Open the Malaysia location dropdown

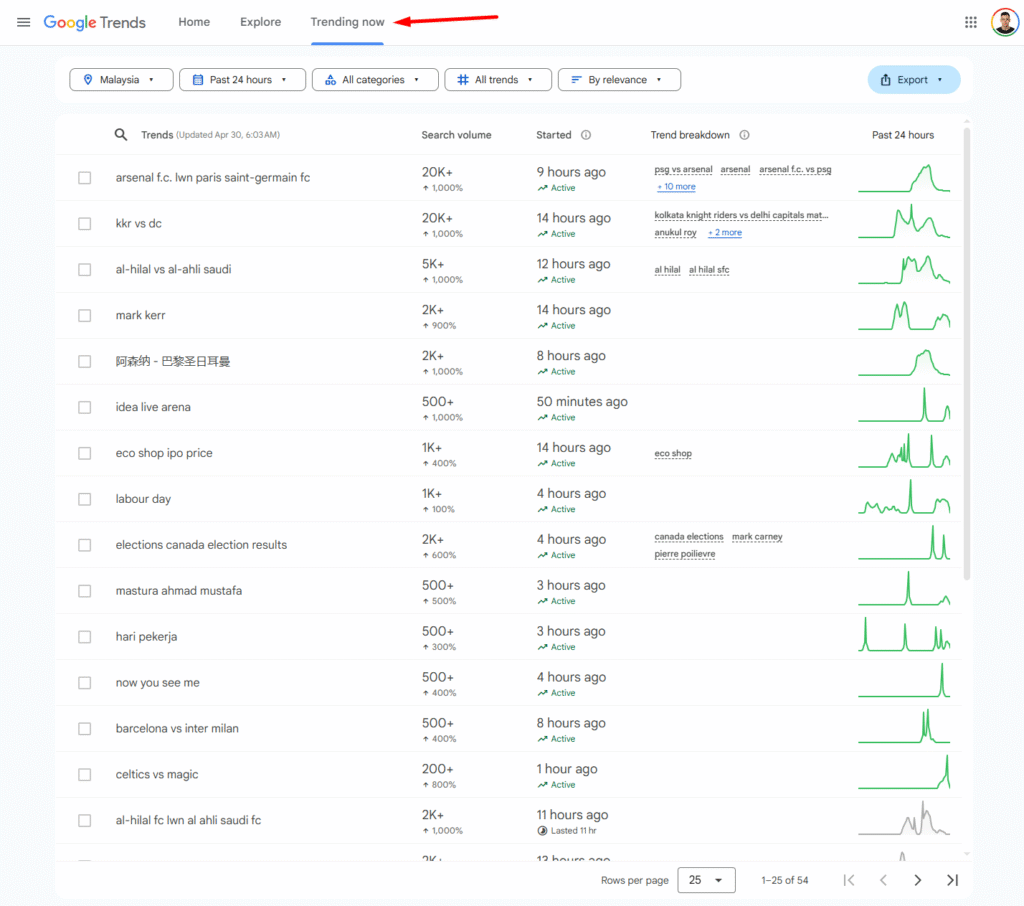click(x=121, y=80)
